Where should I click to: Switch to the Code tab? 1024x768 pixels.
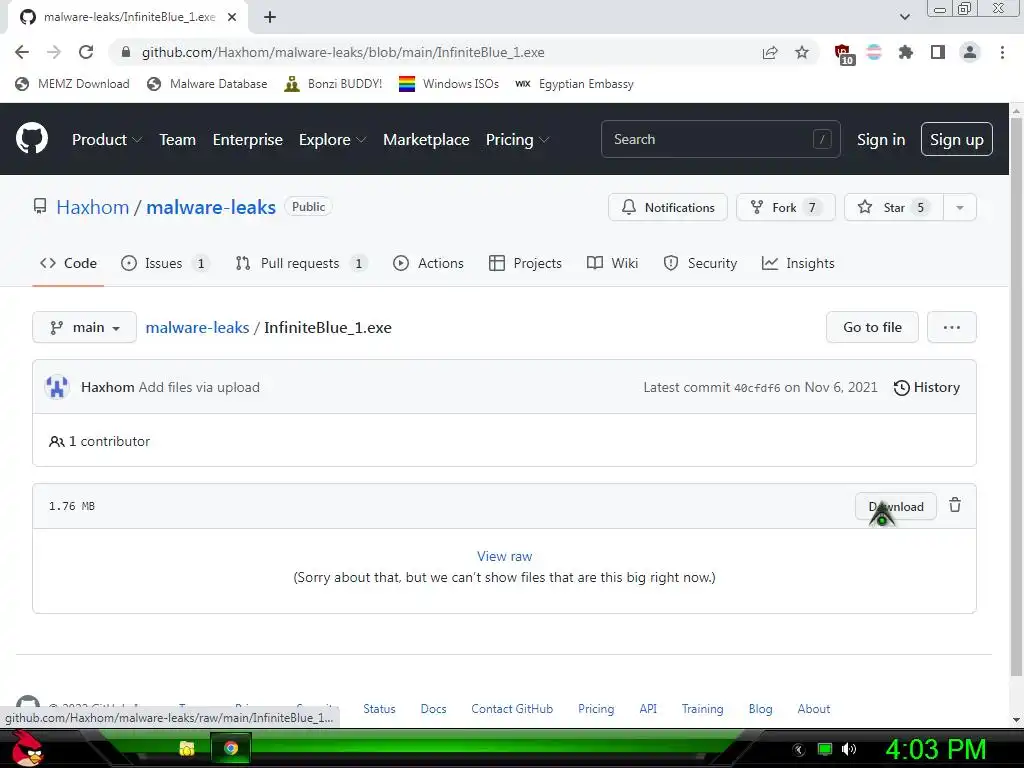pyautogui.click(x=68, y=263)
